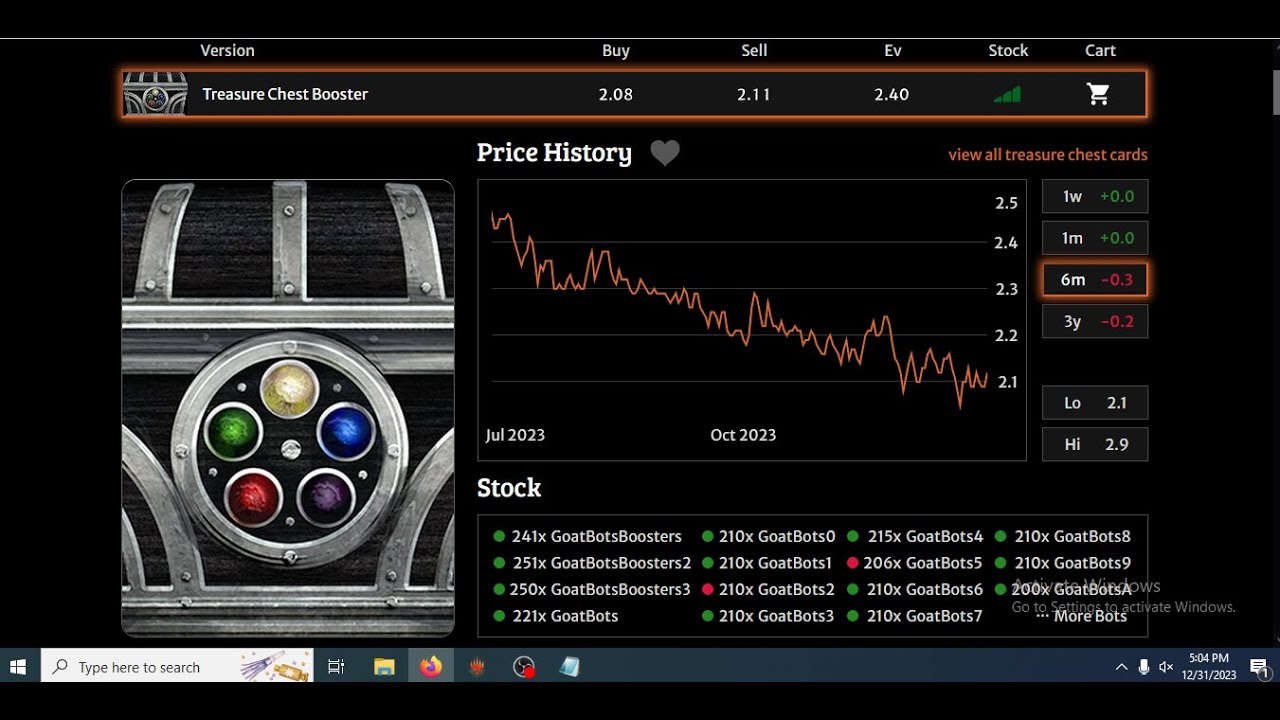Screen dimensions: 1280x720
Task: Favorite this item with the heart icon
Action: pos(665,153)
